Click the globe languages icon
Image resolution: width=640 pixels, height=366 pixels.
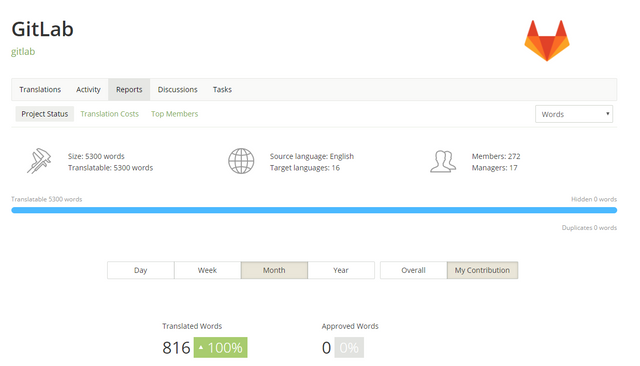(241, 161)
